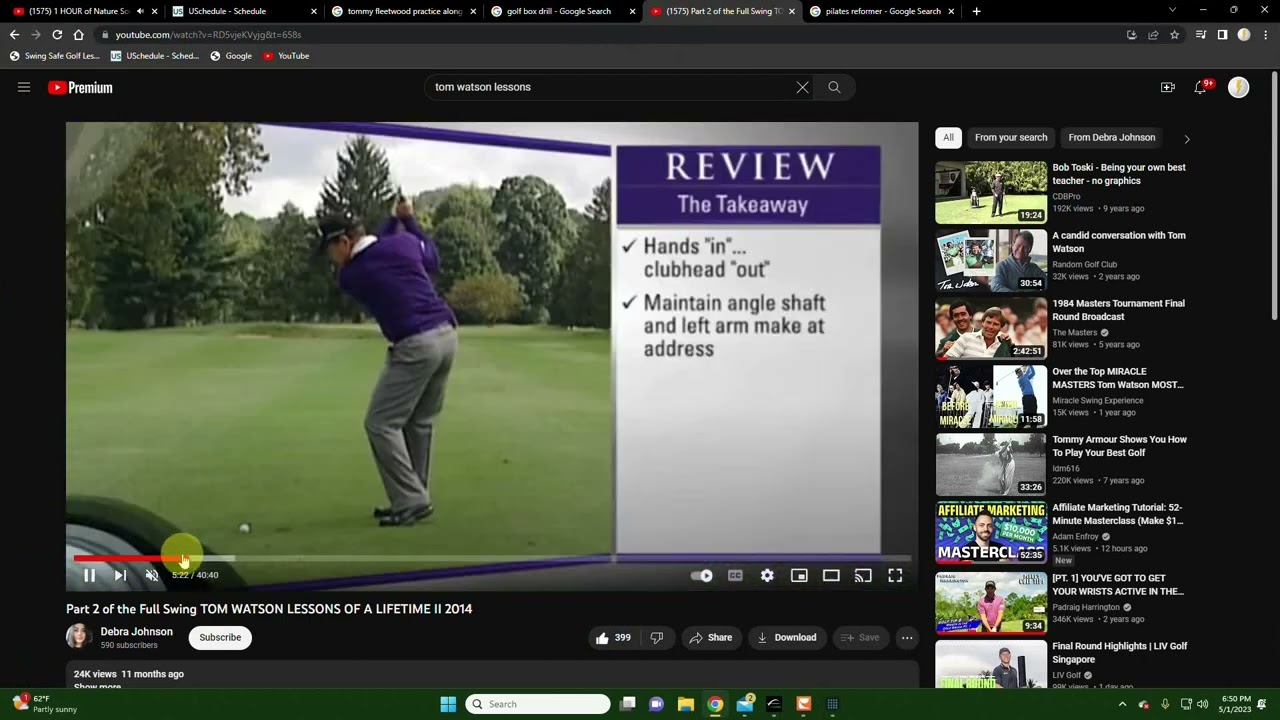The width and height of the screenshot is (1280, 720).
Task: Open Bob Toski video thumbnail
Action: point(991,192)
